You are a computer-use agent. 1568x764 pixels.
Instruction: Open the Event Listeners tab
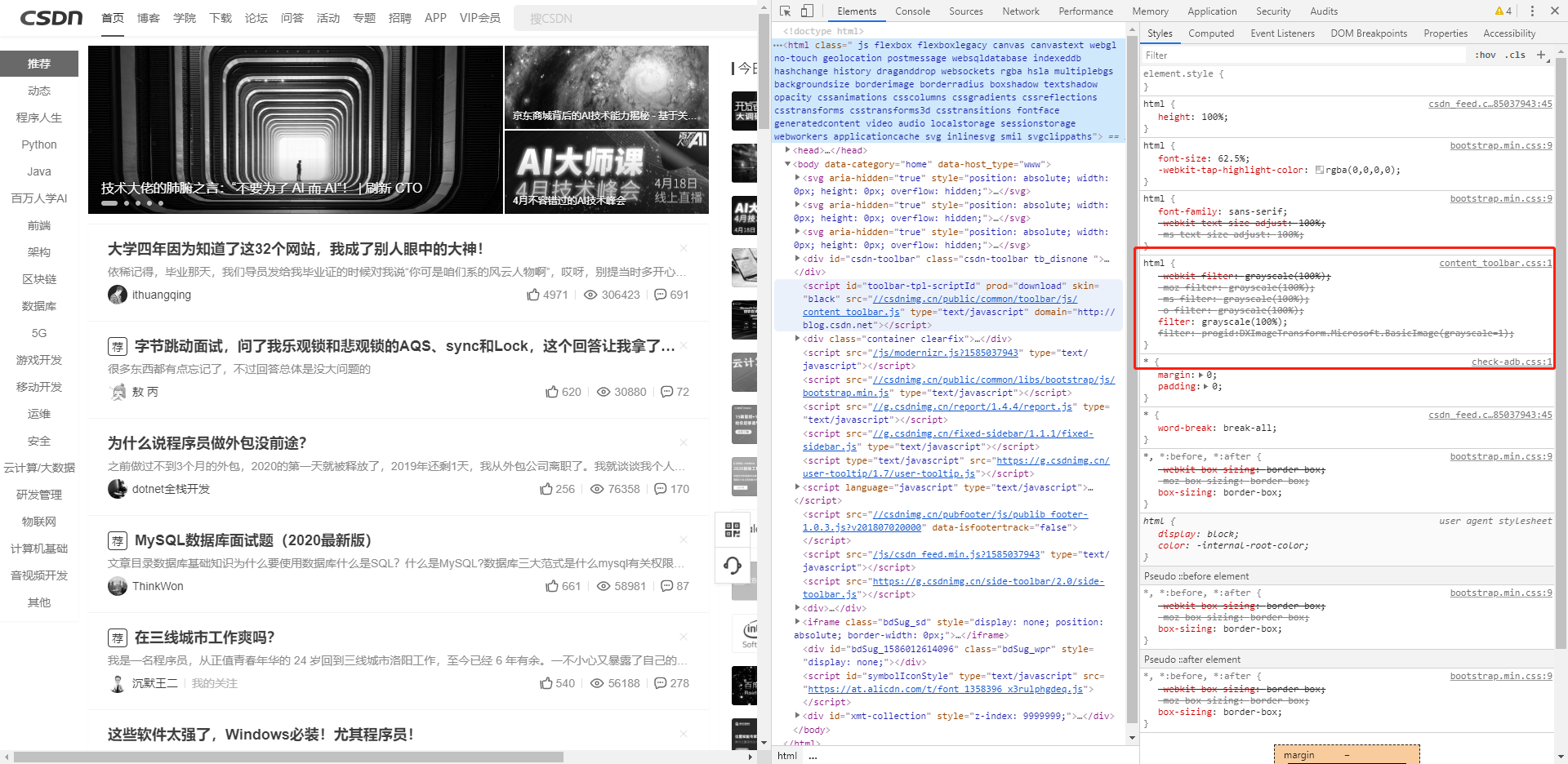(1282, 33)
